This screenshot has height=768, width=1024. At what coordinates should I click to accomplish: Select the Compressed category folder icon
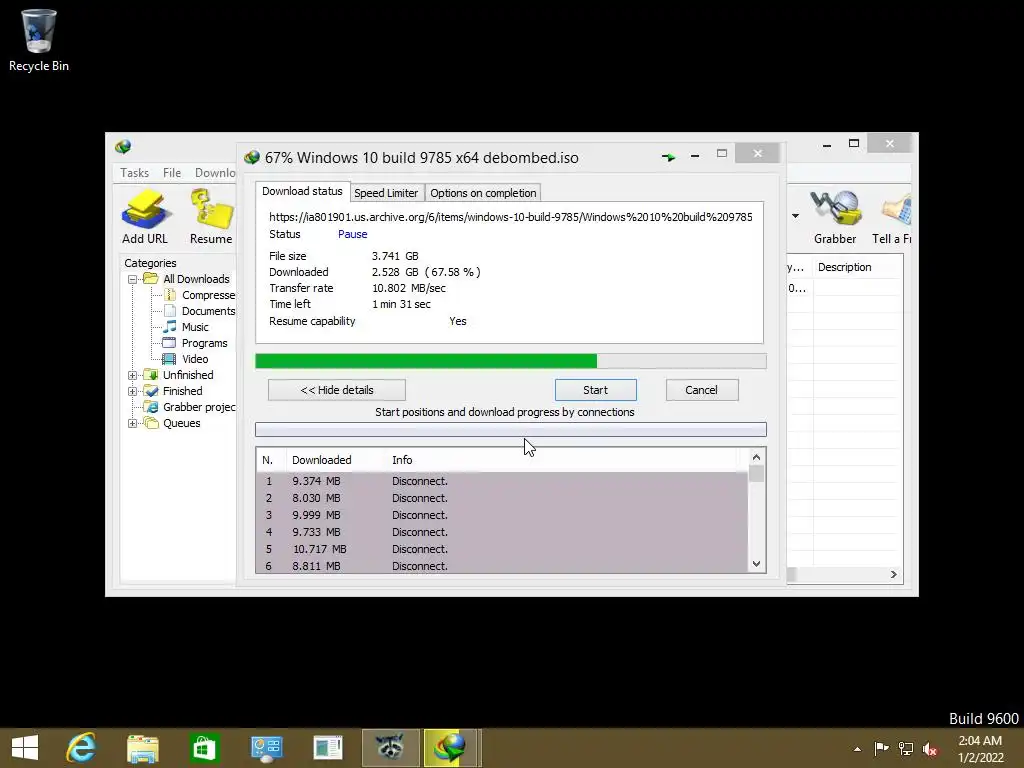(170, 295)
